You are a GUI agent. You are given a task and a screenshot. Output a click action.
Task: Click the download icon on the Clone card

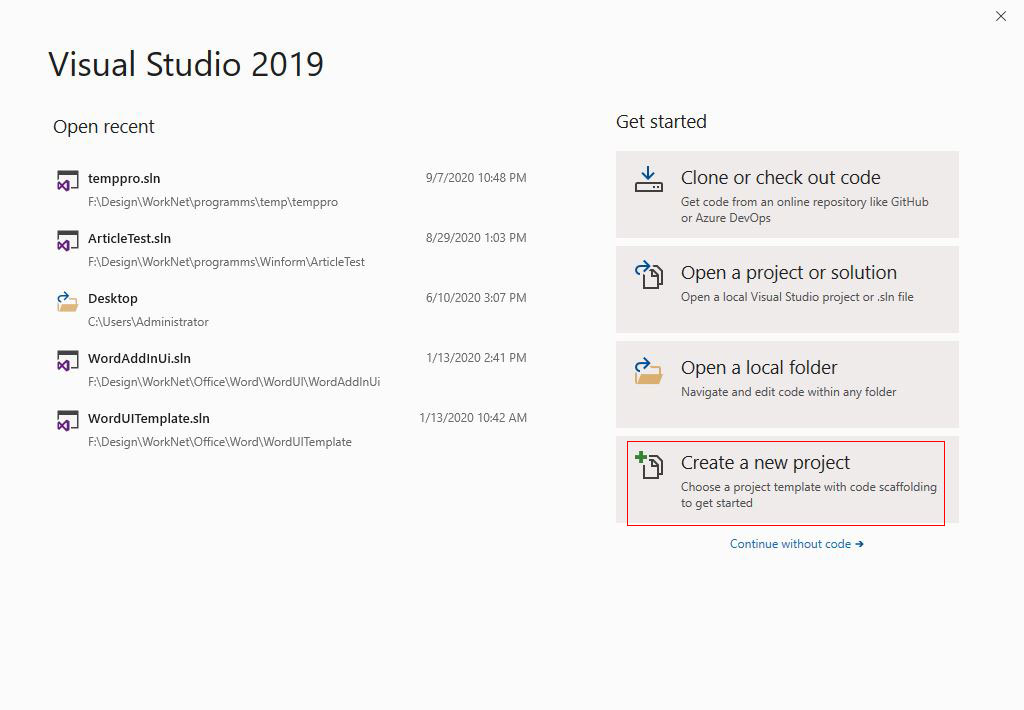(x=648, y=179)
